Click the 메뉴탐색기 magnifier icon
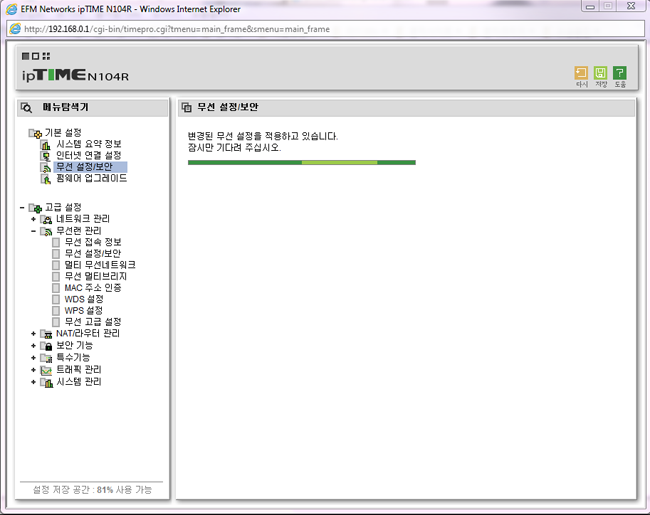 point(26,107)
